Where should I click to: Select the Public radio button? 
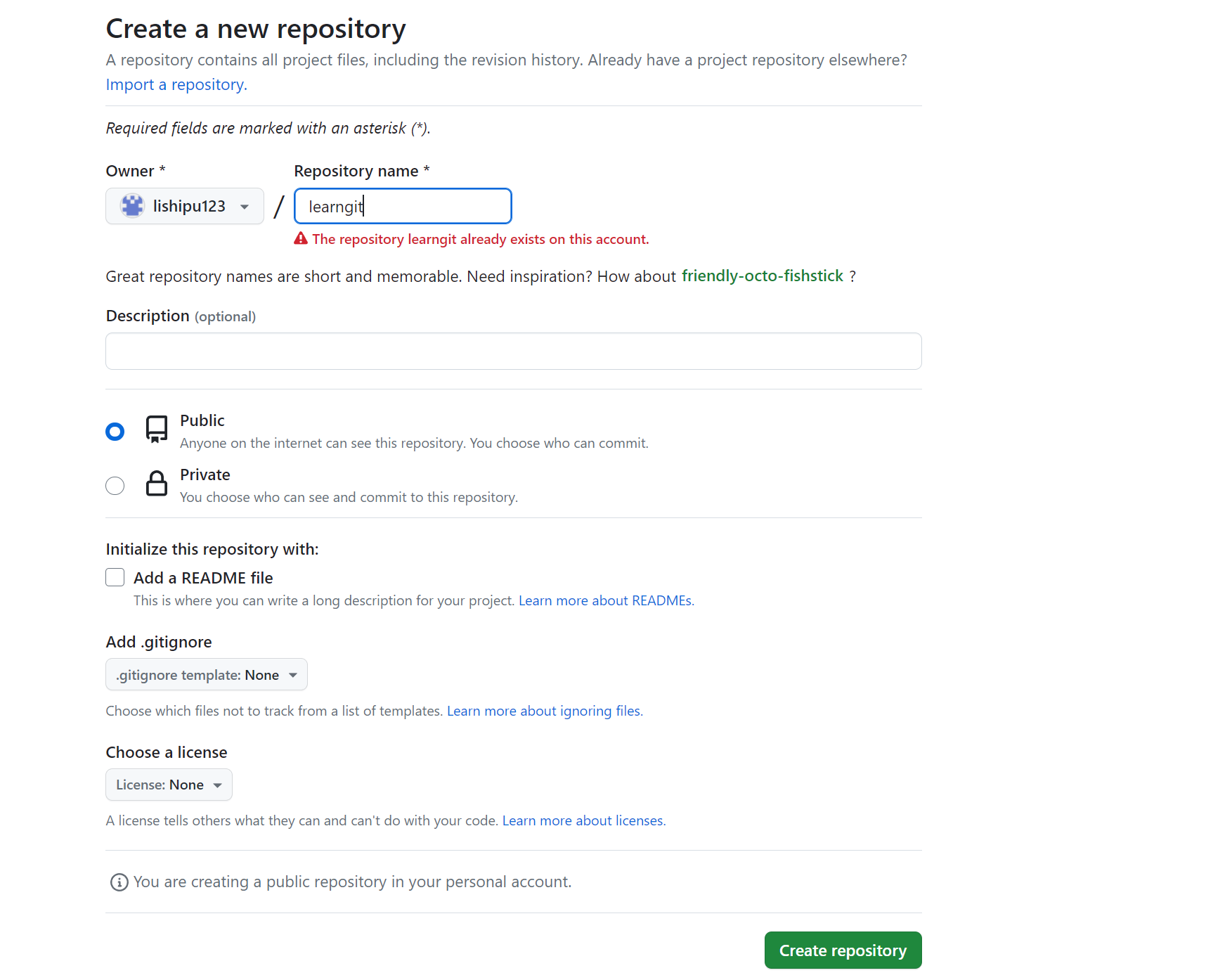point(115,431)
